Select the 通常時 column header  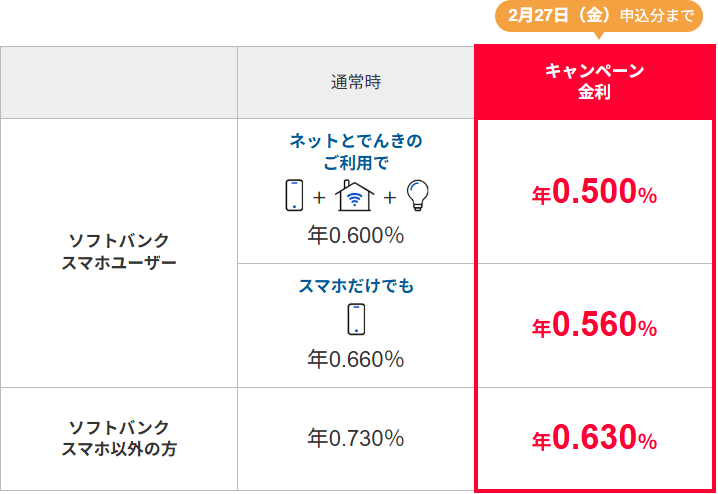point(356,82)
